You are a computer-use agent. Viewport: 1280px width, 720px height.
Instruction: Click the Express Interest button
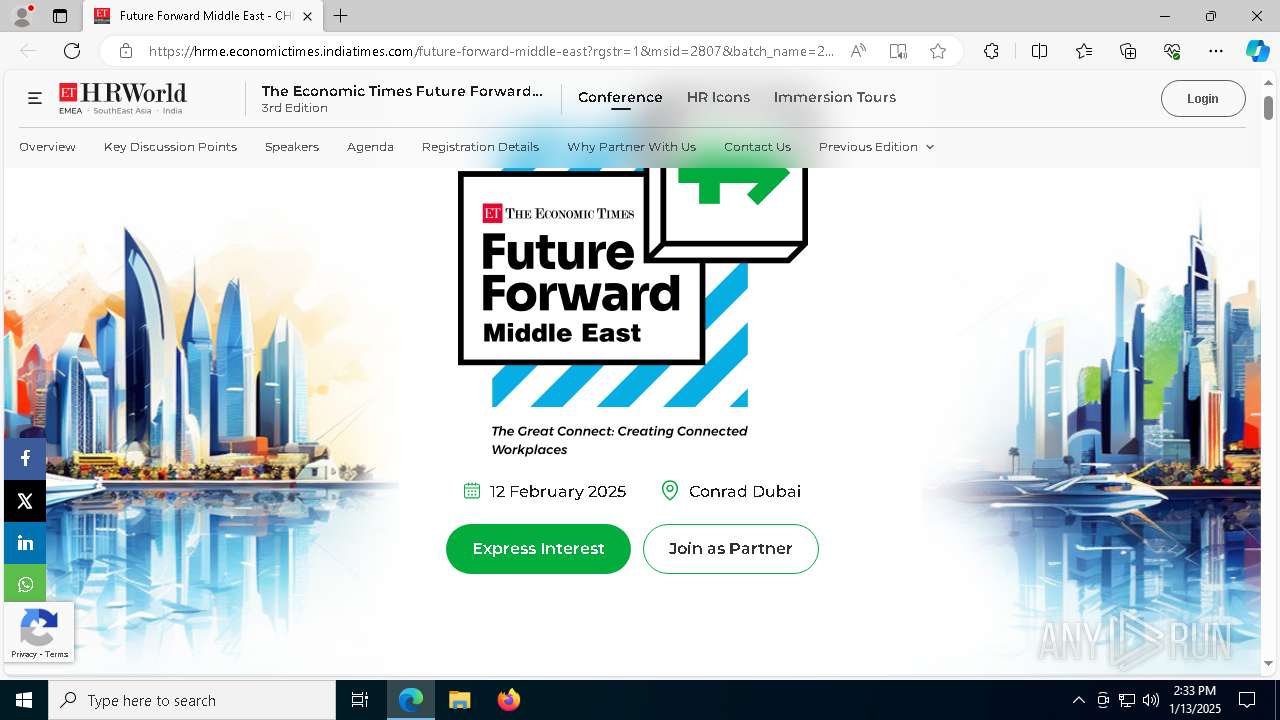538,549
